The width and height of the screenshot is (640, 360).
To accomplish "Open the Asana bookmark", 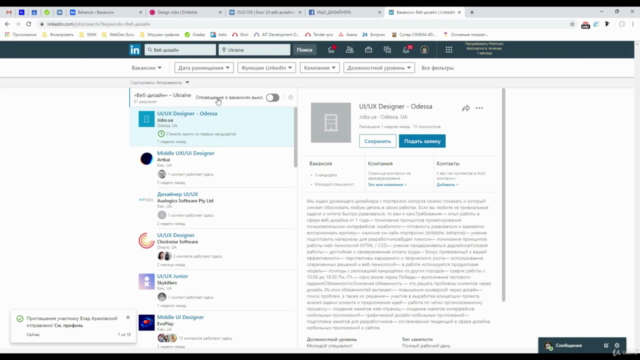I will click(348, 35).
